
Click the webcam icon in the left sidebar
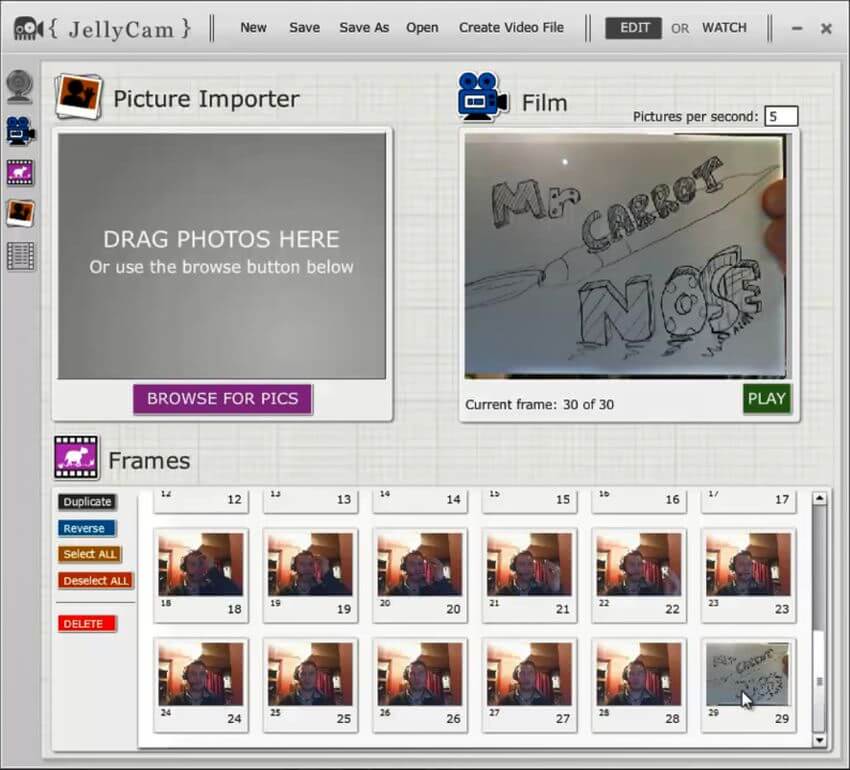(x=20, y=87)
